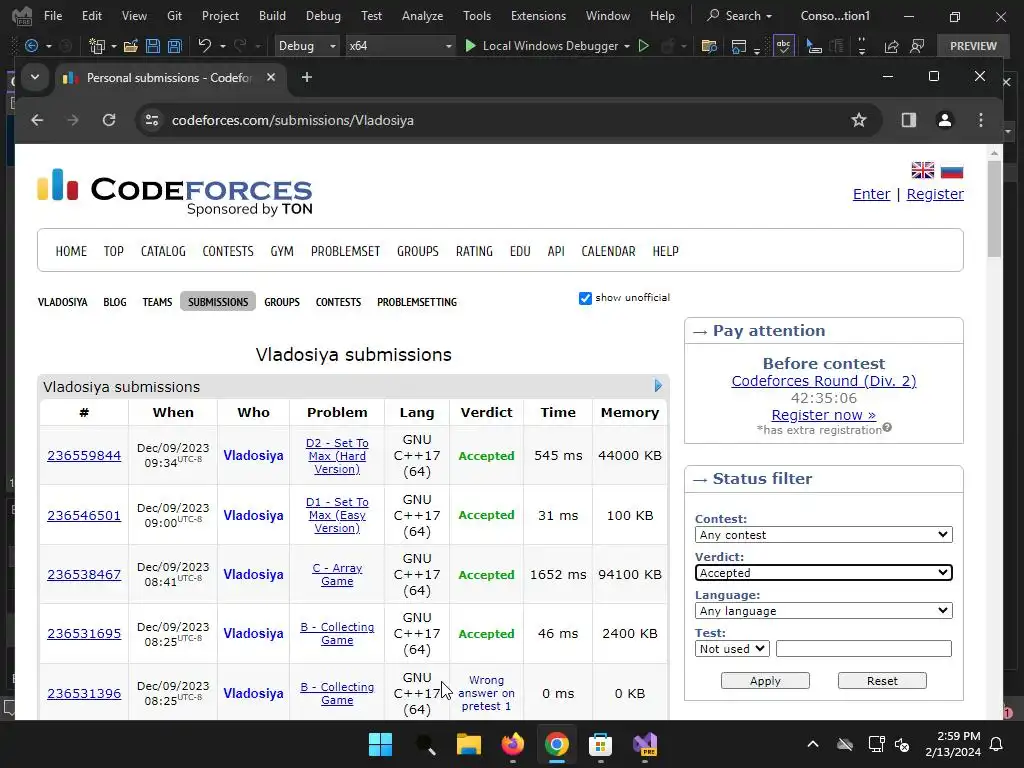Open the Language filter dropdown
1024x768 pixels.
click(x=824, y=611)
